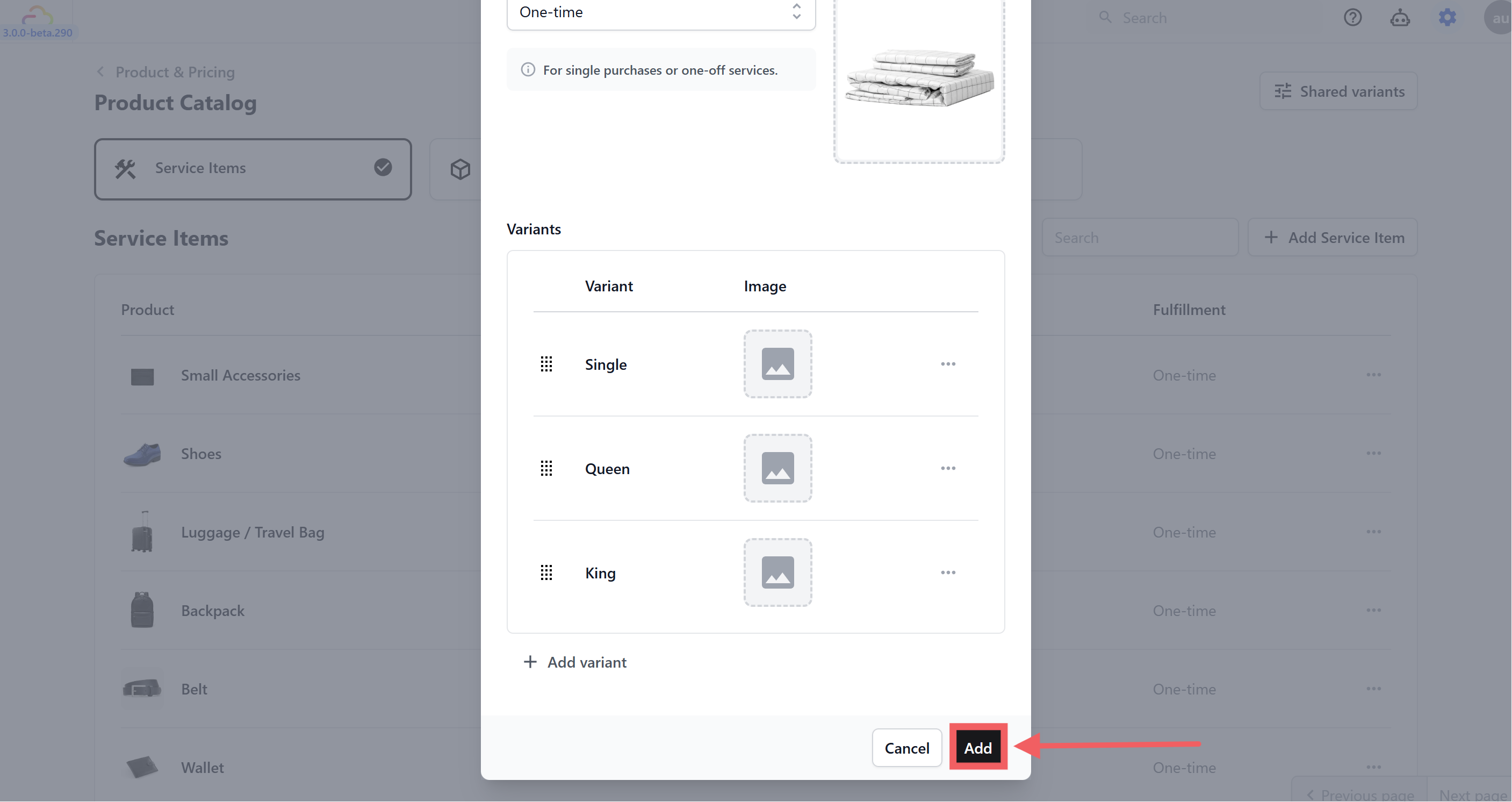Image resolution: width=1512 pixels, height=802 pixels.
Task: Open the robot assistant icon
Action: coord(1400,18)
